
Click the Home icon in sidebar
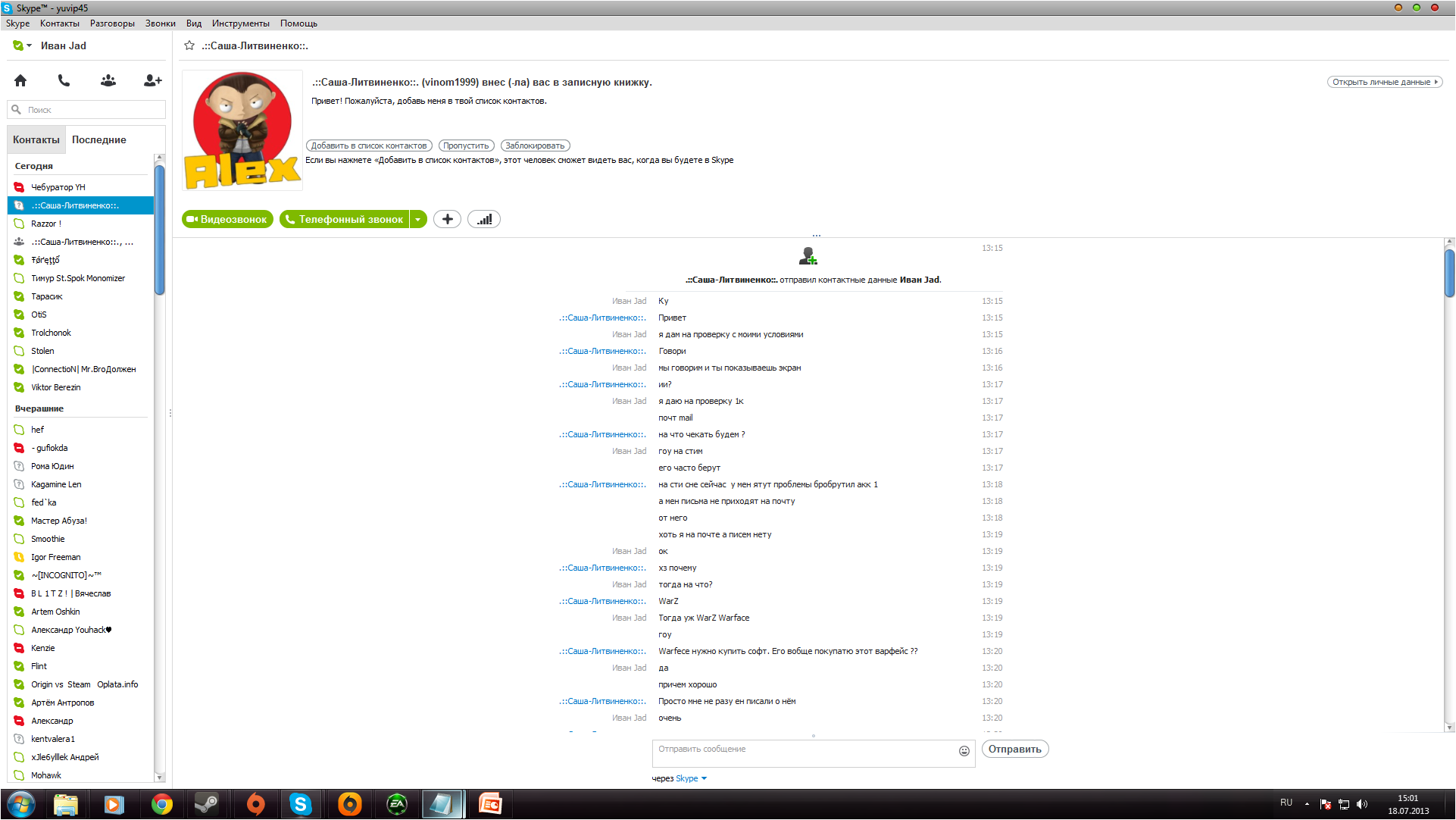click(x=20, y=80)
